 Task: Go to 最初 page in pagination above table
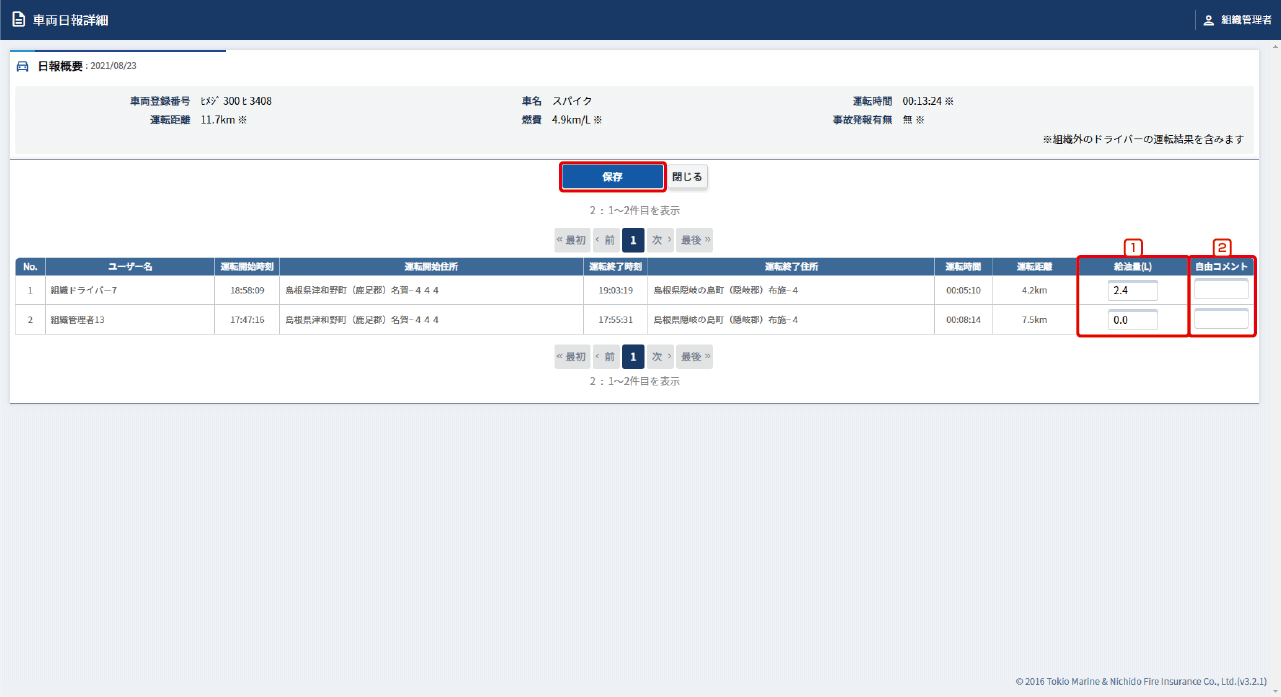pyautogui.click(x=572, y=240)
